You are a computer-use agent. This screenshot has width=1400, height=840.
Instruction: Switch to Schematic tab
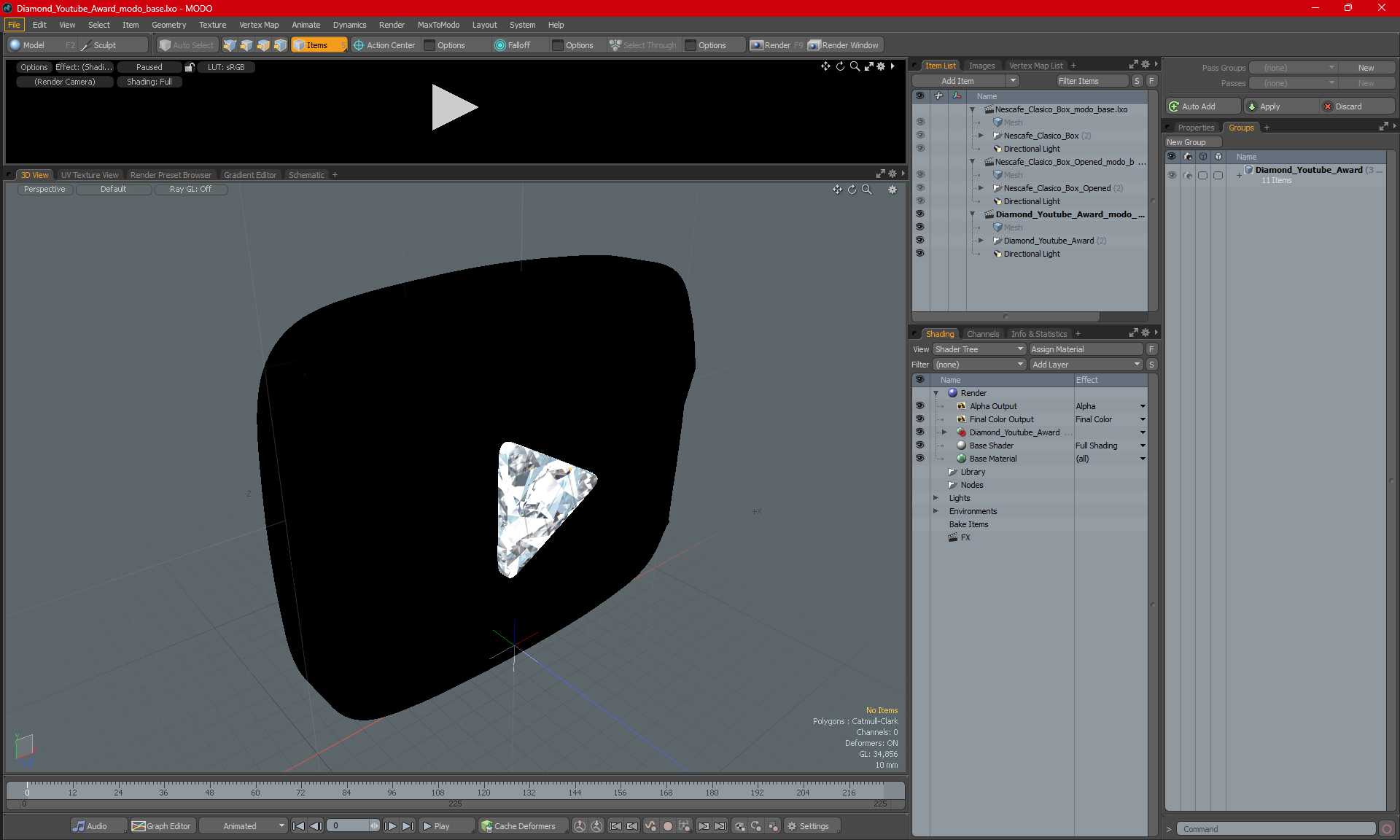click(306, 175)
